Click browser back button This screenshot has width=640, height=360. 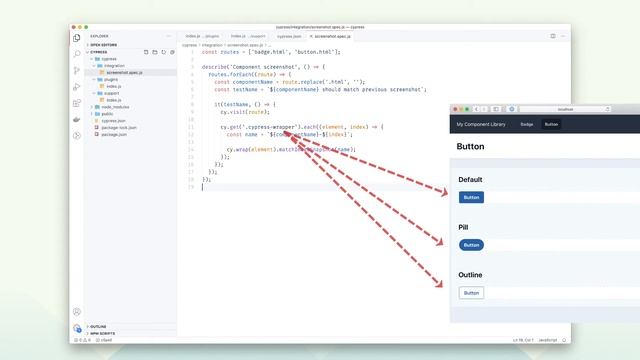click(476, 109)
